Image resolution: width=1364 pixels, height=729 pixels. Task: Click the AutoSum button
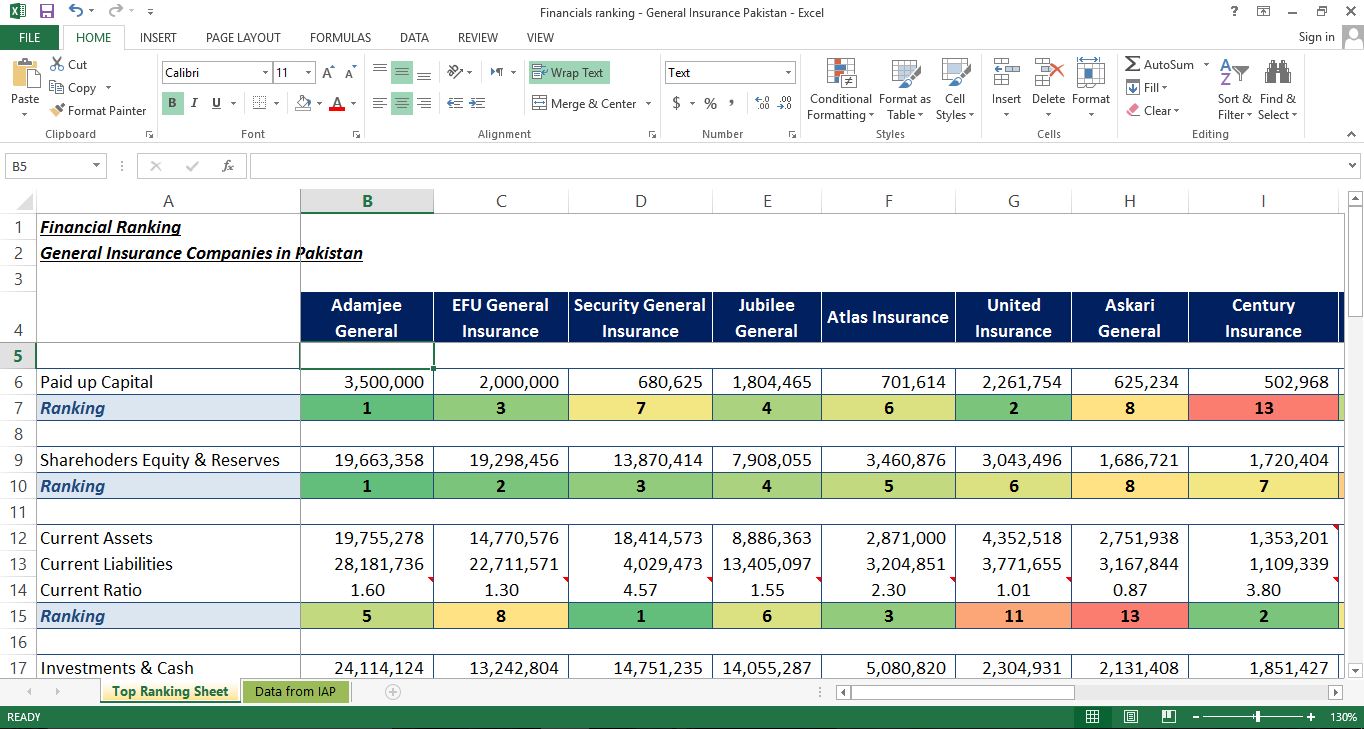[1160, 64]
